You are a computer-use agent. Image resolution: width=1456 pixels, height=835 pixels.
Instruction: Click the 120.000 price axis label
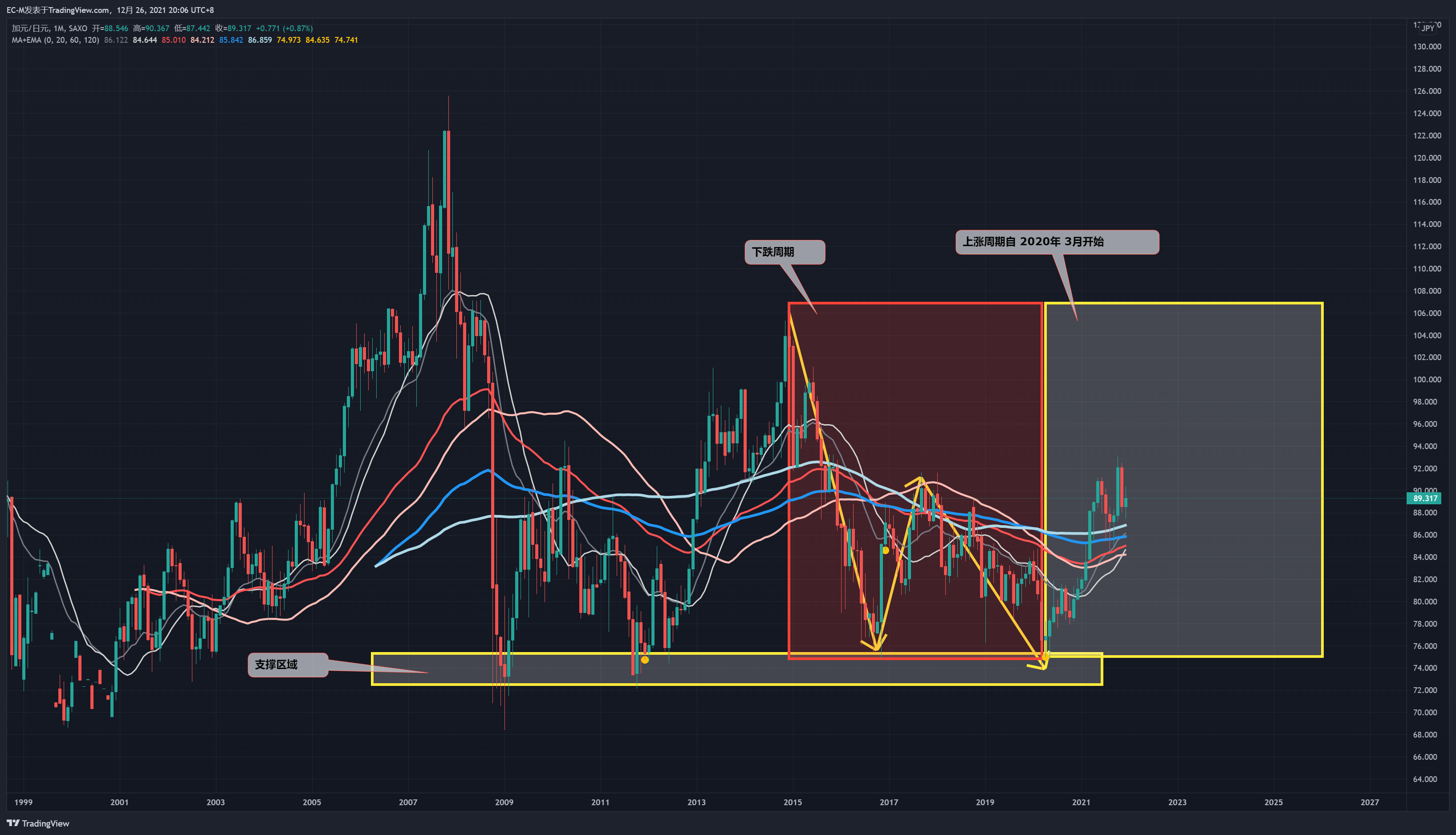[x=1428, y=158]
